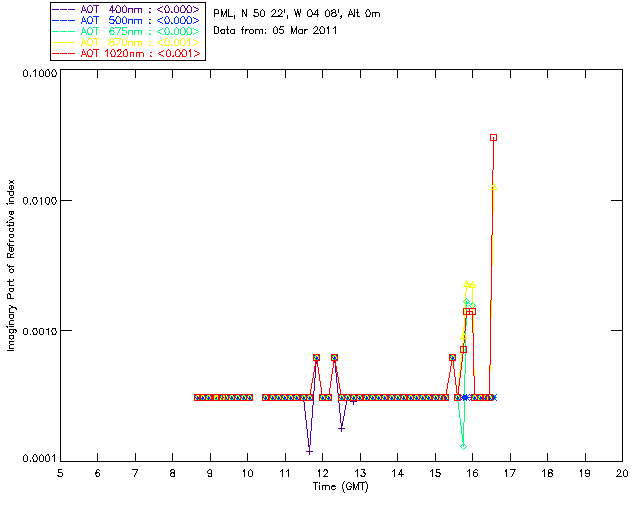Screen dimensions: 640x512
Task: Click the x-axis tick label 9
Action: coord(210,473)
